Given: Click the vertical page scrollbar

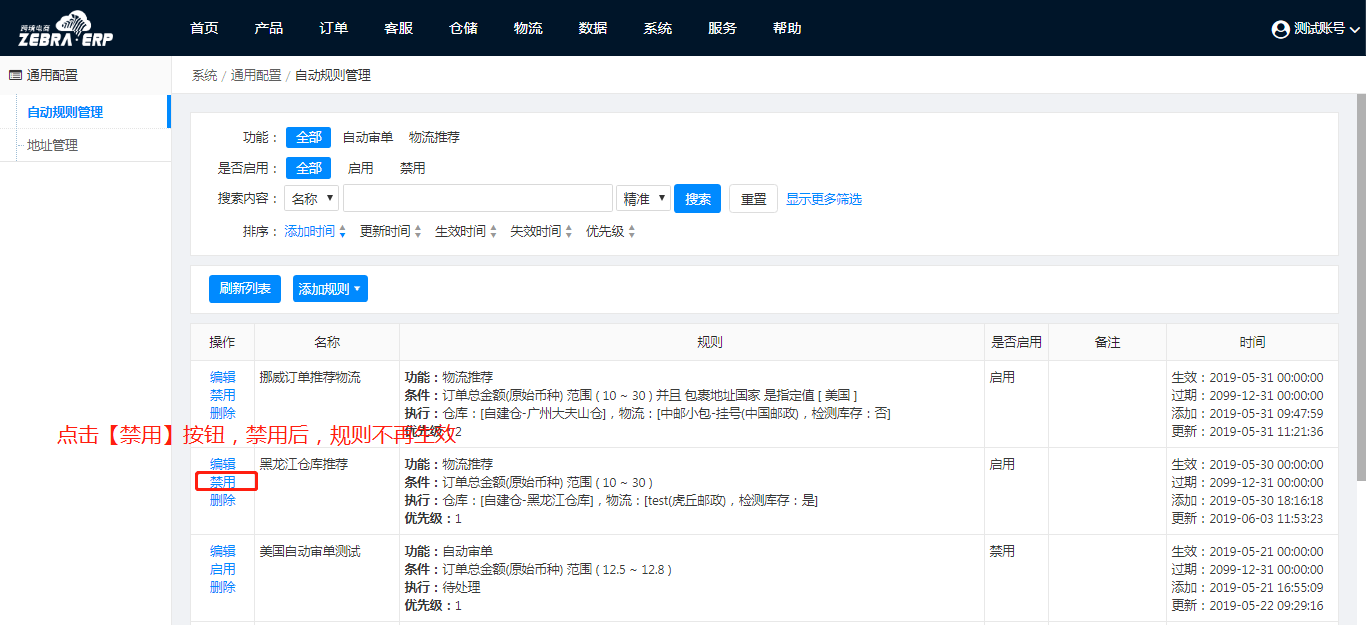Looking at the screenshot, I should 1360,300.
